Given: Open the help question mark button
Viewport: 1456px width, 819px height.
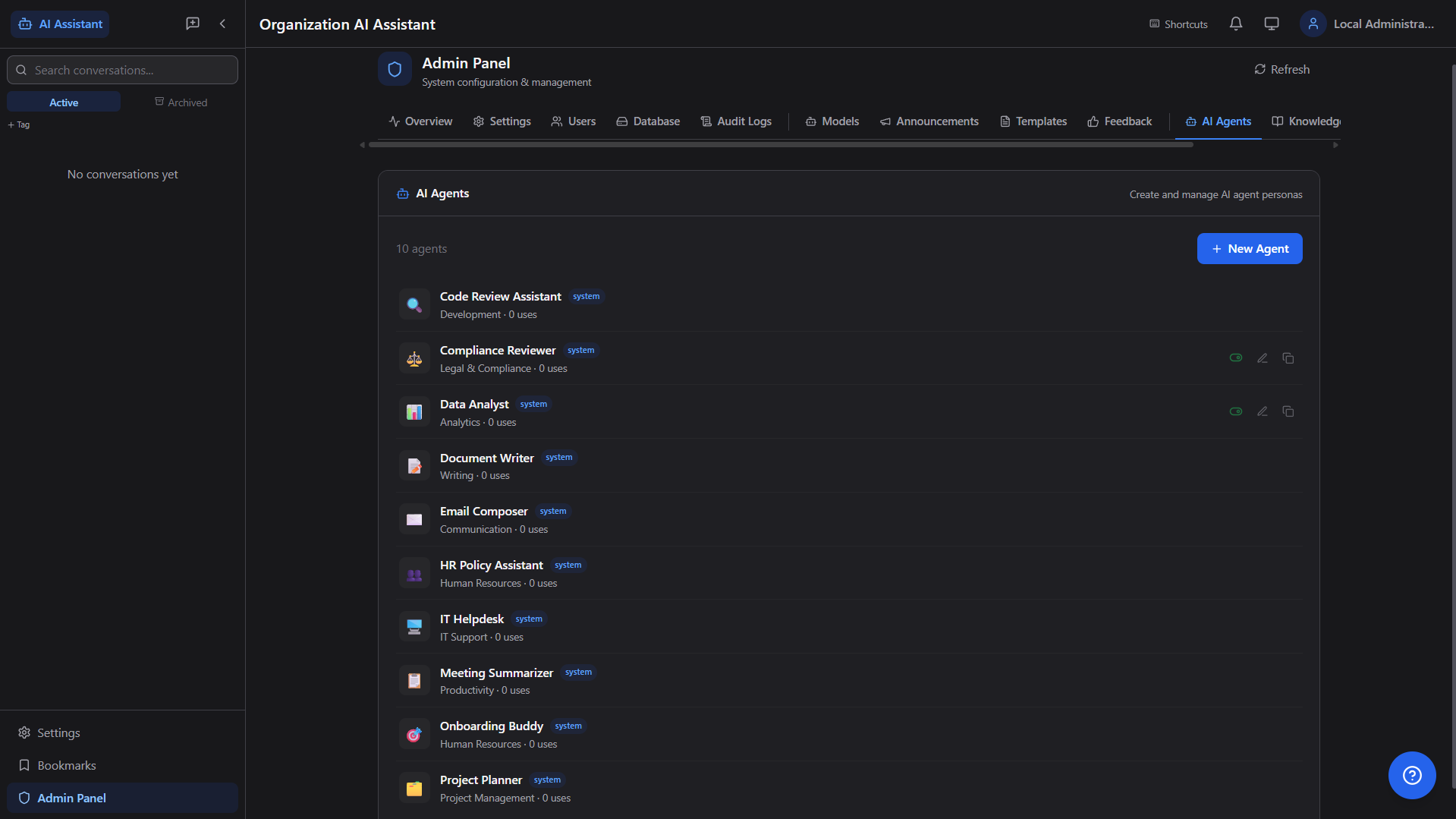Looking at the screenshot, I should (1411, 775).
